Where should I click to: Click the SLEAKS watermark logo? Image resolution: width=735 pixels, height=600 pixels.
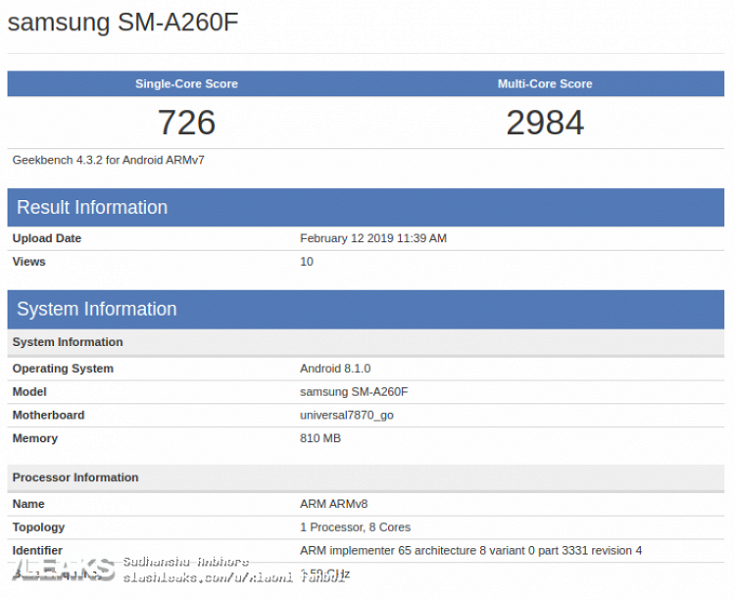pos(63,569)
